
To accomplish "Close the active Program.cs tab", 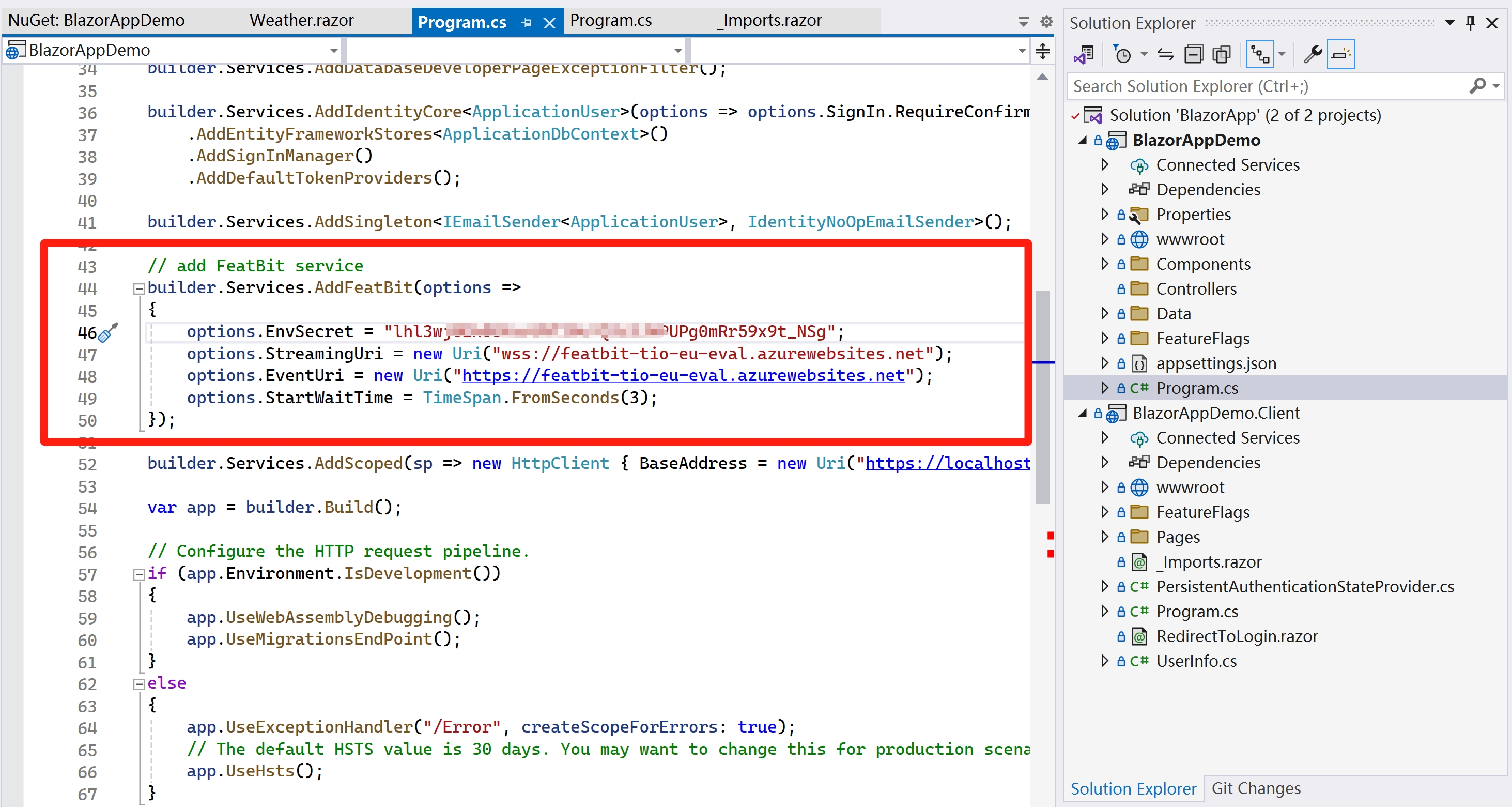I will 549,23.
